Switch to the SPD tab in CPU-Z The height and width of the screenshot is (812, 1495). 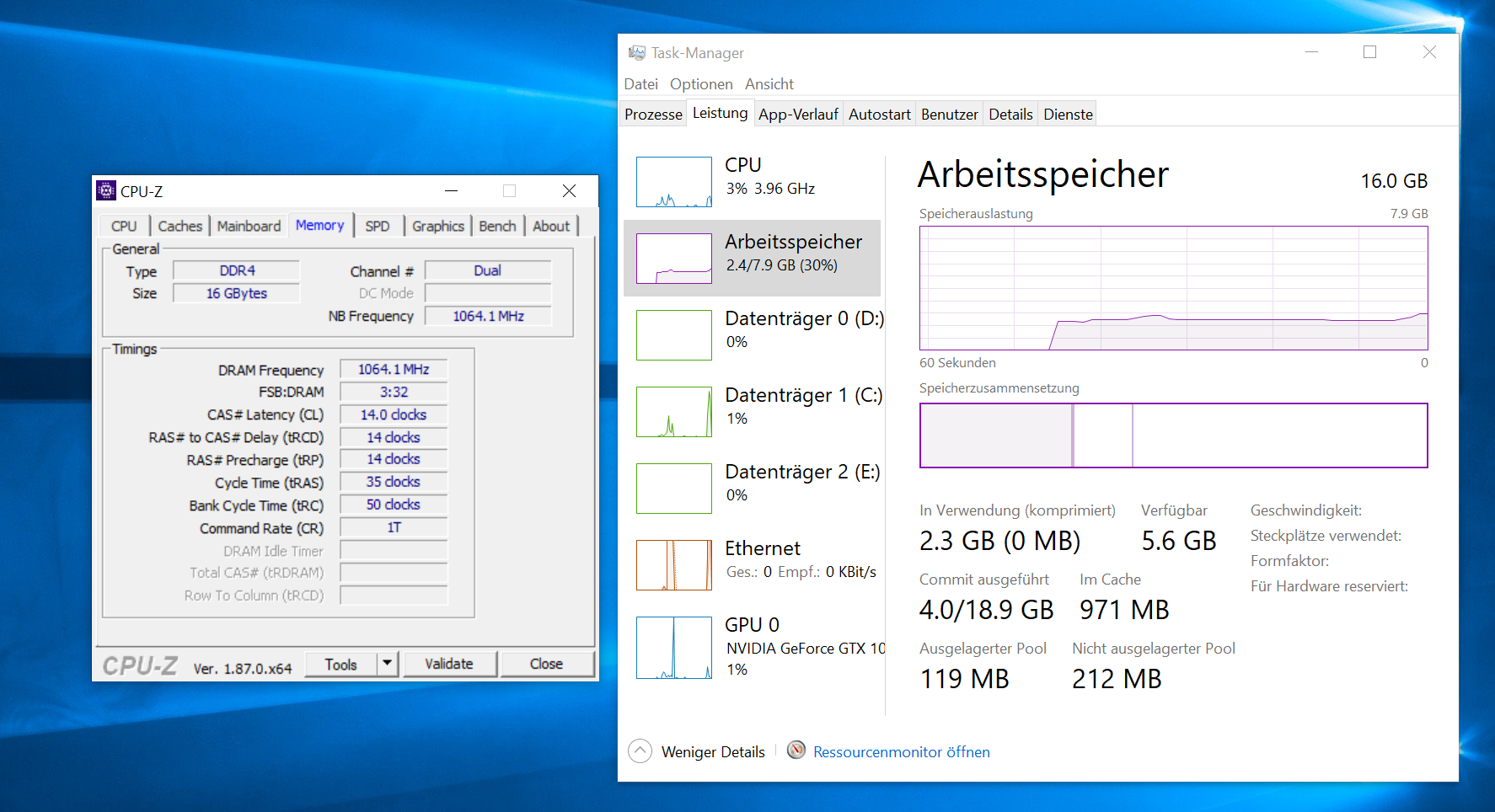pos(378,226)
